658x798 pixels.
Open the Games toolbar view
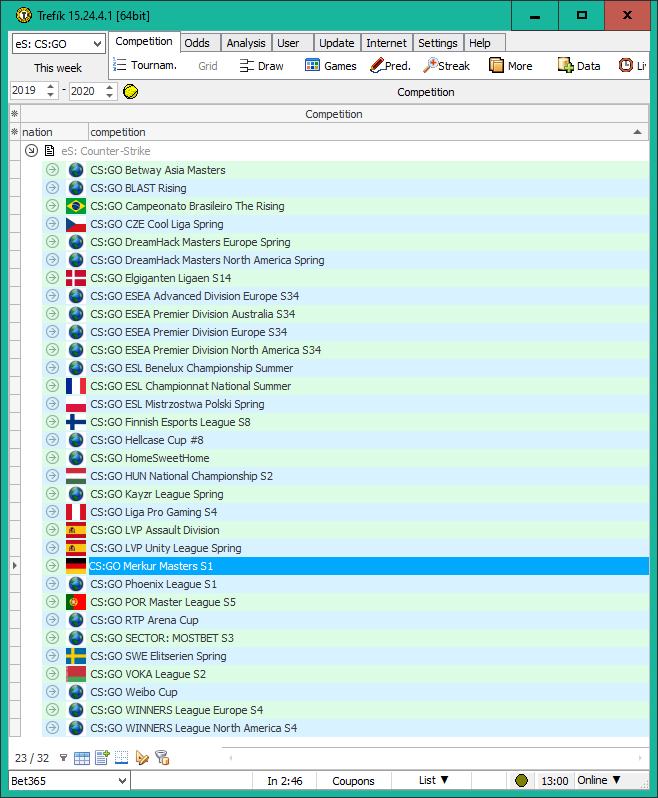pyautogui.click(x=330, y=66)
